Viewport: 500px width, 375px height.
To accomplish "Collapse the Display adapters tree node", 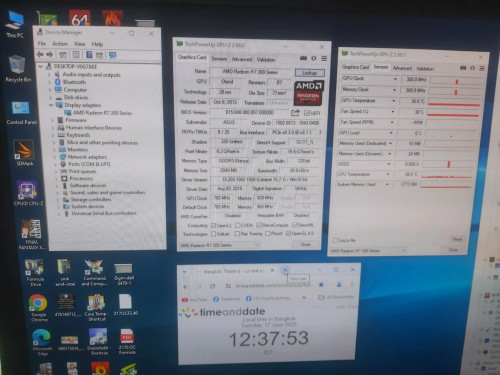I will point(51,105).
